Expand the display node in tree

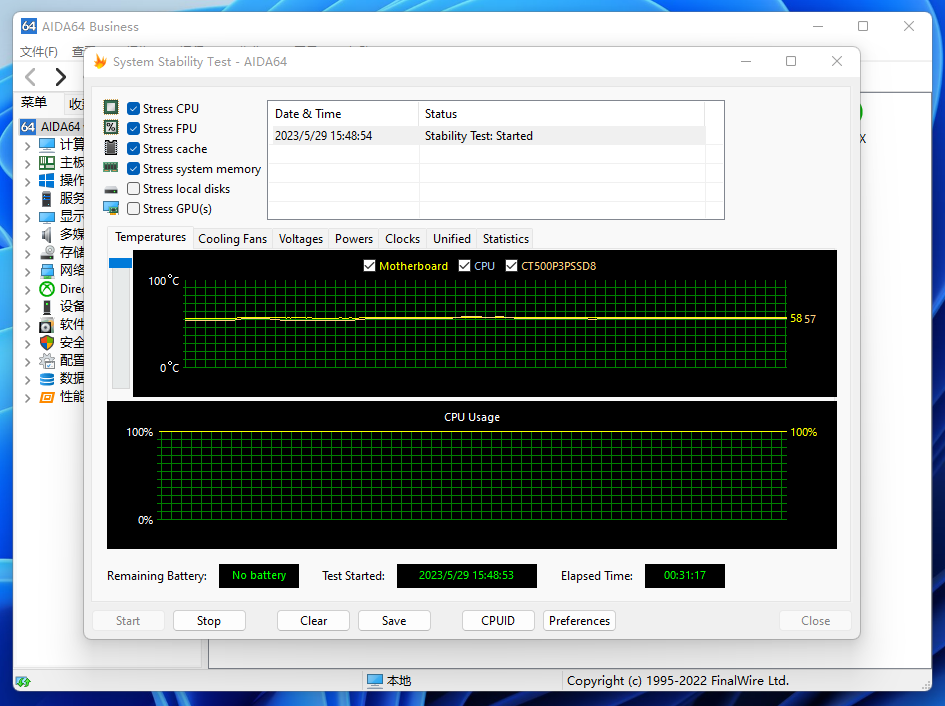point(27,218)
